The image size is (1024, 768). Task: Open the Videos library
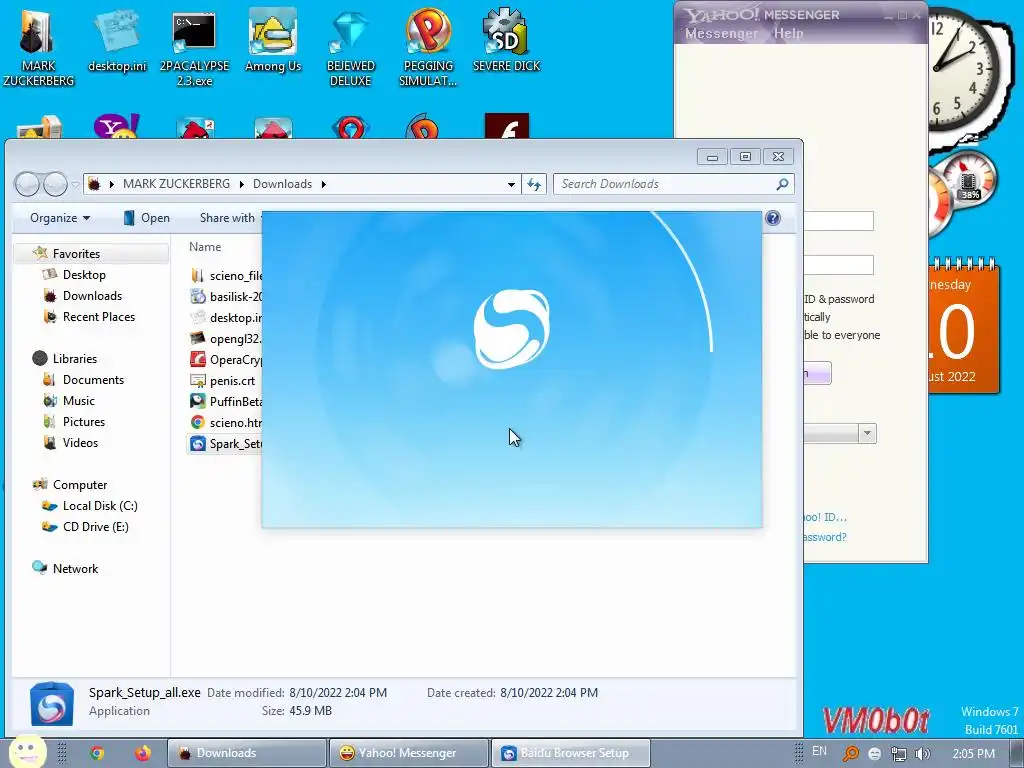[x=80, y=442]
